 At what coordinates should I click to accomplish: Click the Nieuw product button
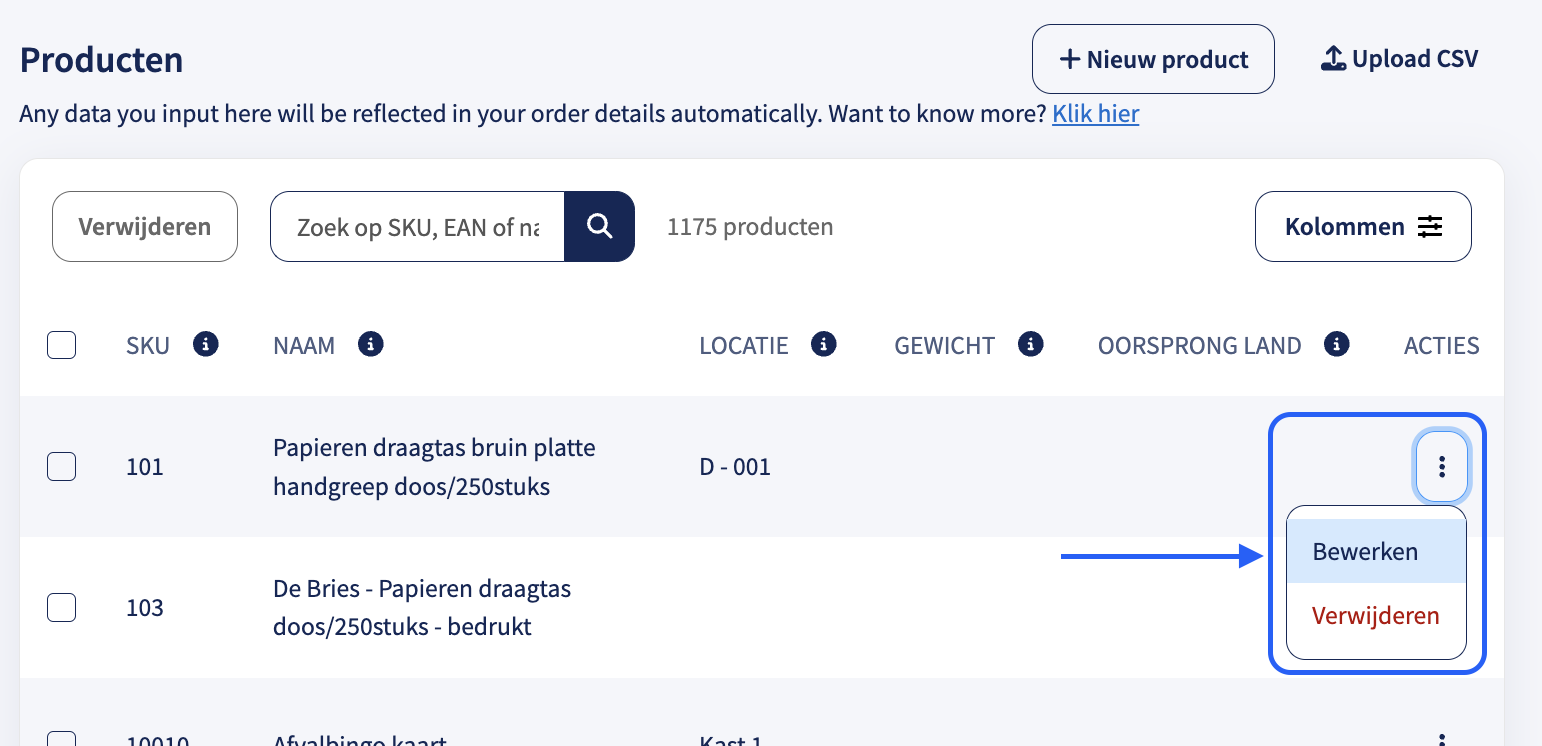tap(1153, 59)
